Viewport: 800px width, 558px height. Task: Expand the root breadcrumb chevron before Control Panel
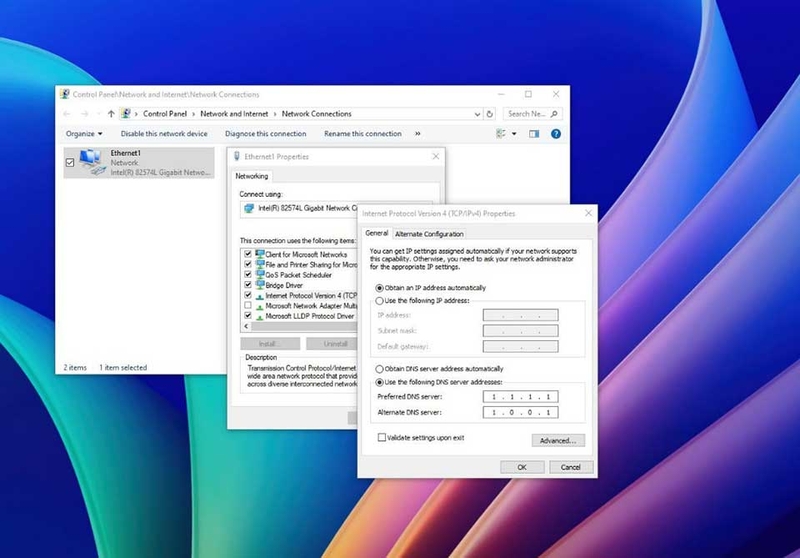(136, 114)
